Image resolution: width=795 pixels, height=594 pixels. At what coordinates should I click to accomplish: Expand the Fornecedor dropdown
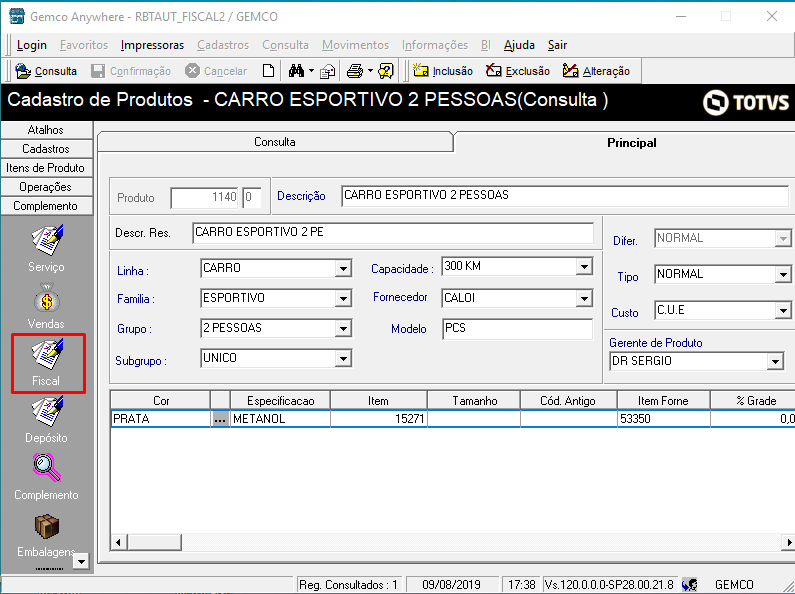click(x=584, y=299)
